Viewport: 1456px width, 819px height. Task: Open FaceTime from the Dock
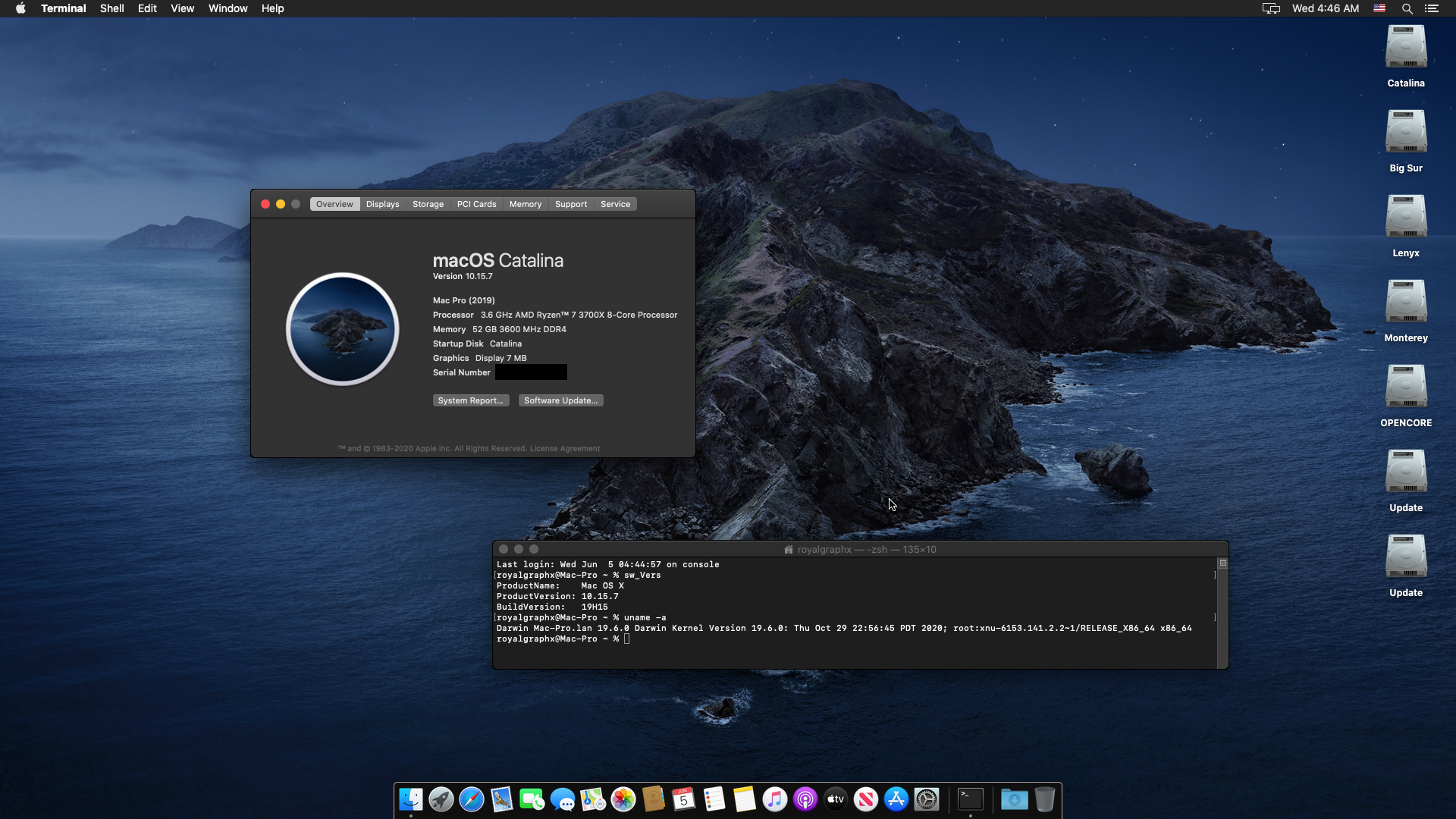[x=532, y=799]
